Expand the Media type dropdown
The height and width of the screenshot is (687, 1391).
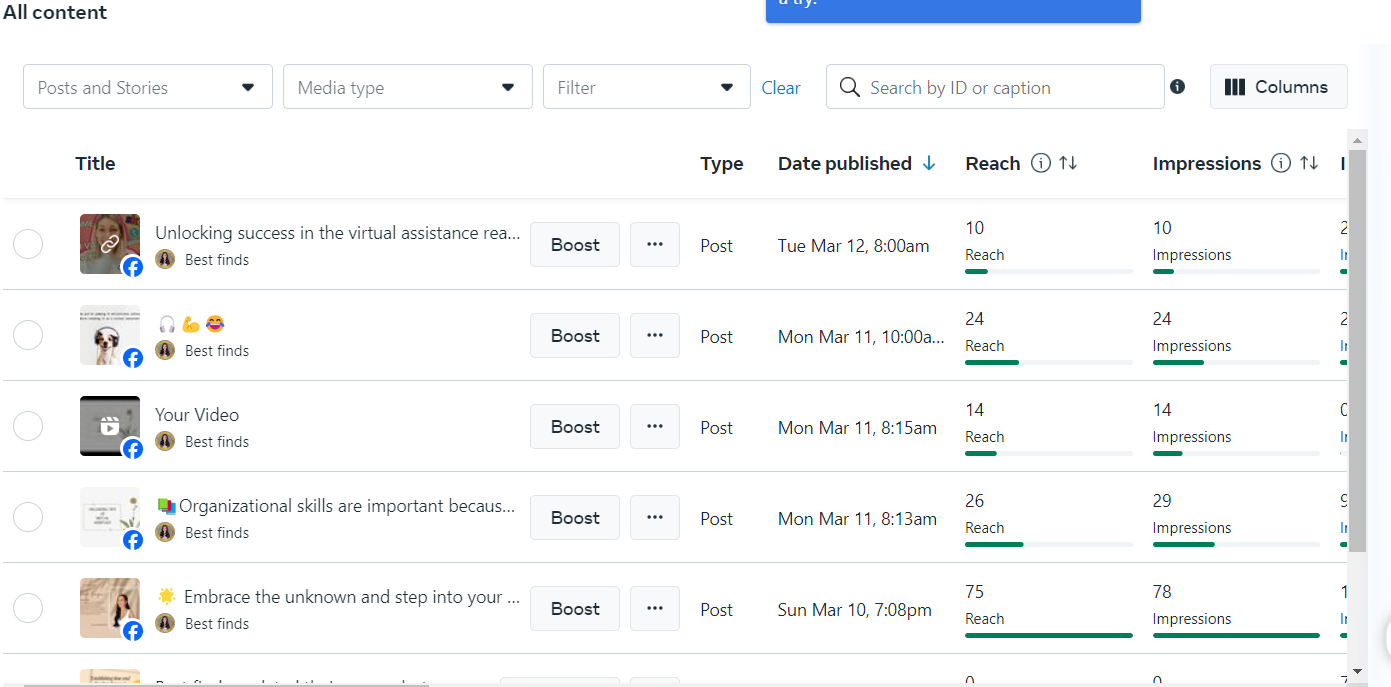[408, 87]
